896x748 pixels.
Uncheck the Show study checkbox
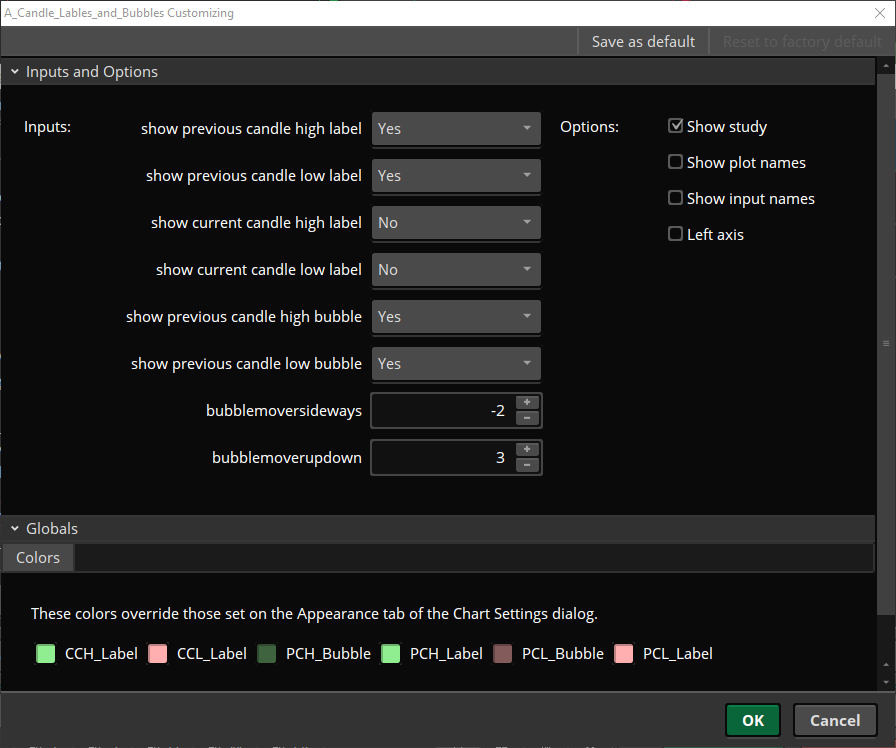point(675,126)
